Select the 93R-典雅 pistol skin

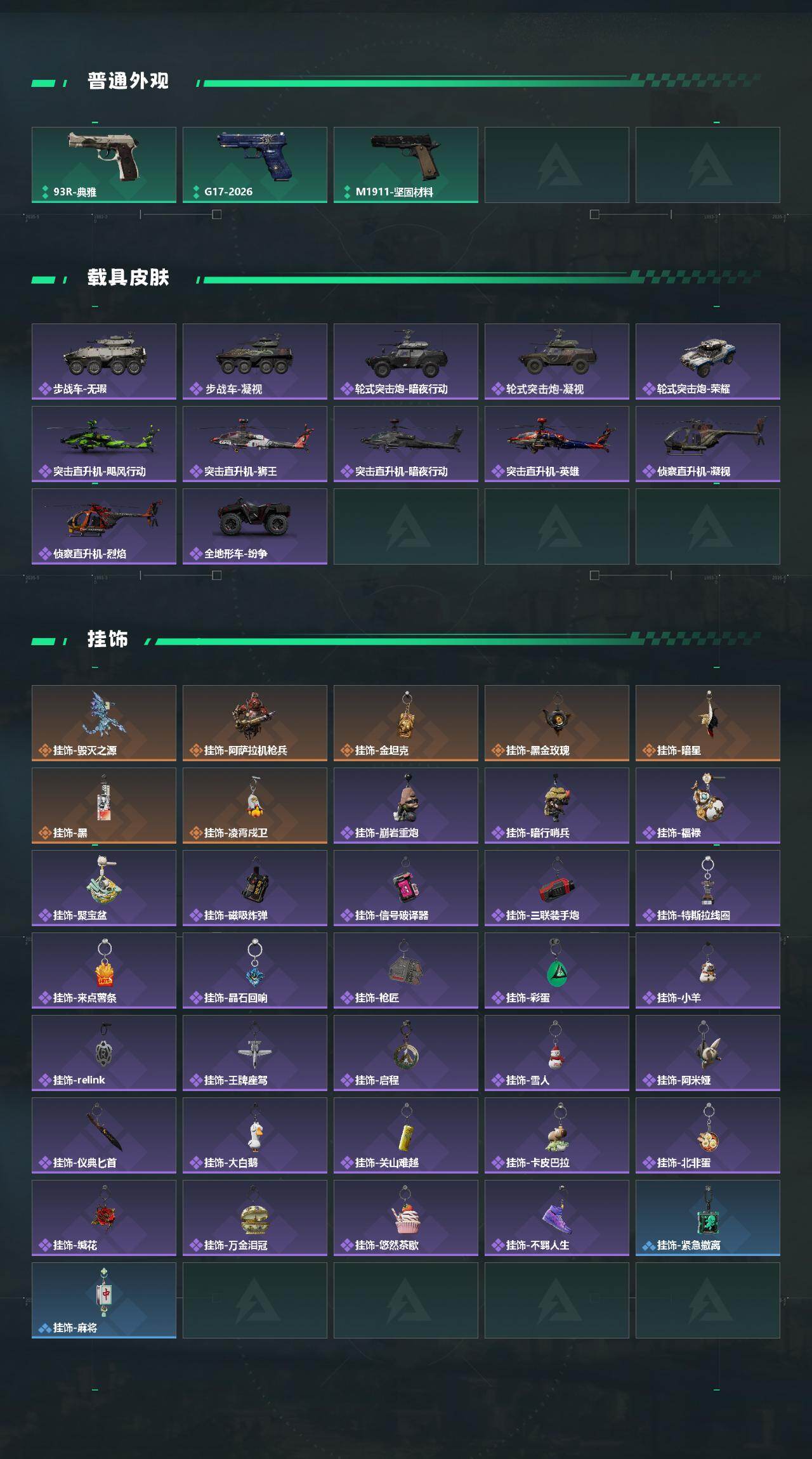[104, 165]
